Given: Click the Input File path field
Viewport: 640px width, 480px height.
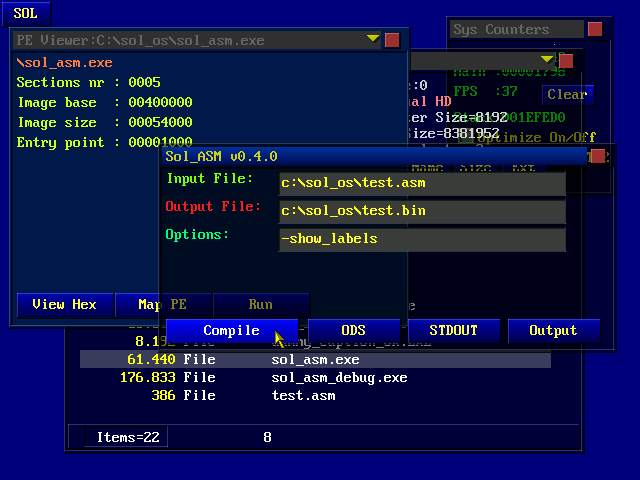Looking at the screenshot, I should click(x=422, y=183).
